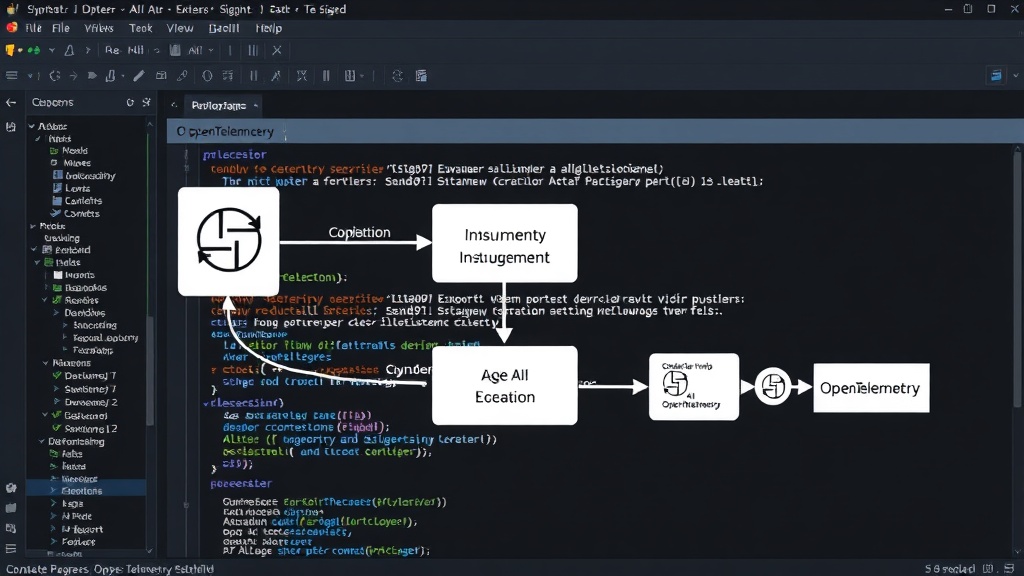The image size is (1024, 576).
Task: Click the last icon in status bar right corner
Action: point(1010,569)
